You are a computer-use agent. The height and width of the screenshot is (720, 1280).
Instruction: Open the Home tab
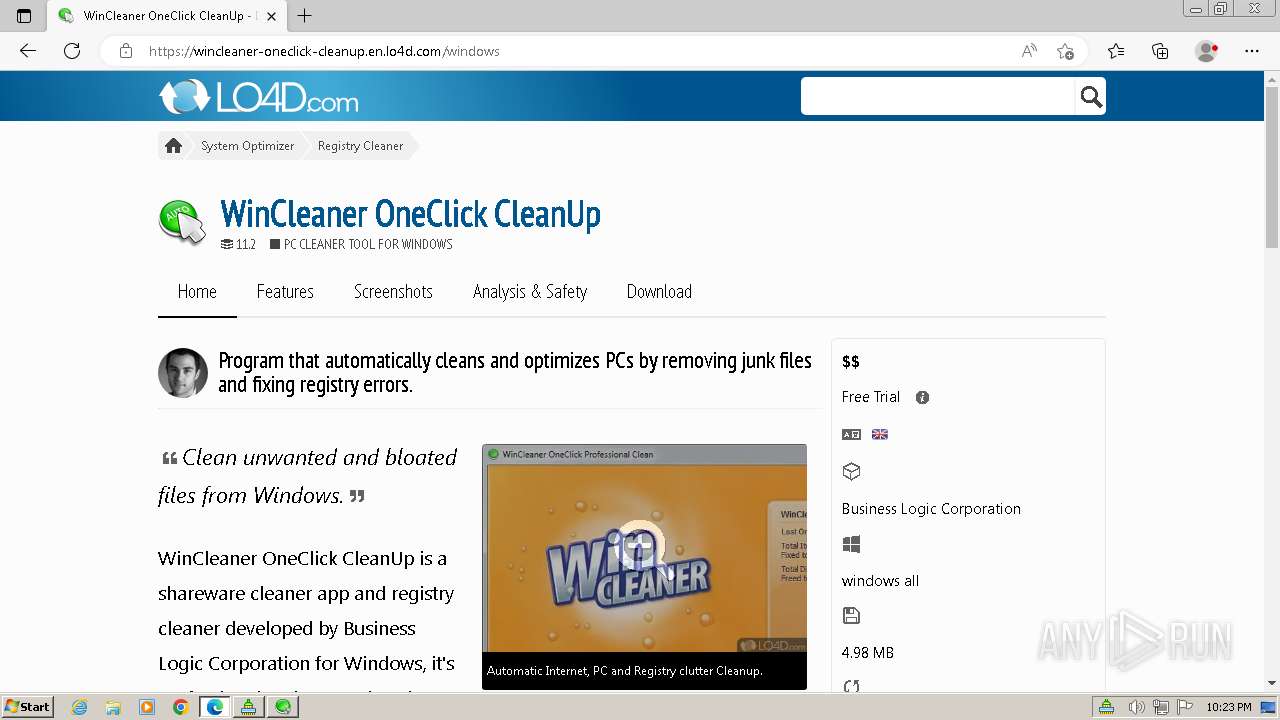coord(197,292)
